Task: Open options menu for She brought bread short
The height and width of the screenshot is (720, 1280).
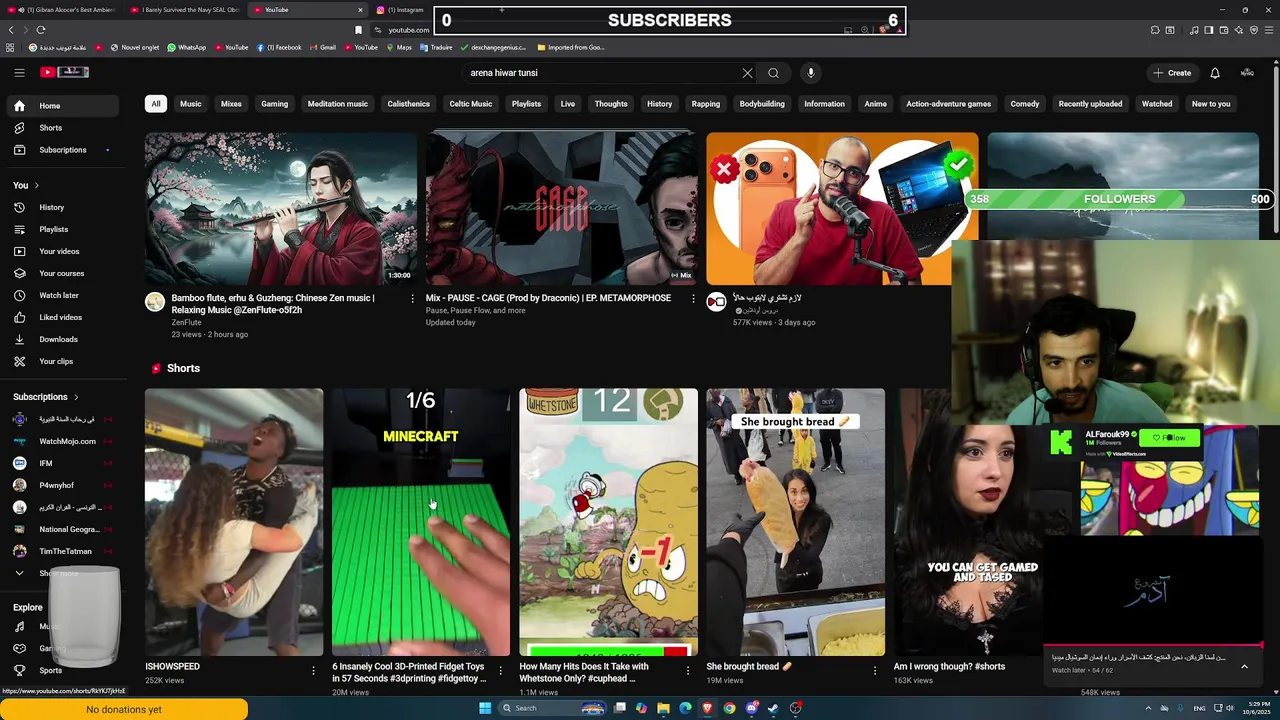Action: (874, 671)
